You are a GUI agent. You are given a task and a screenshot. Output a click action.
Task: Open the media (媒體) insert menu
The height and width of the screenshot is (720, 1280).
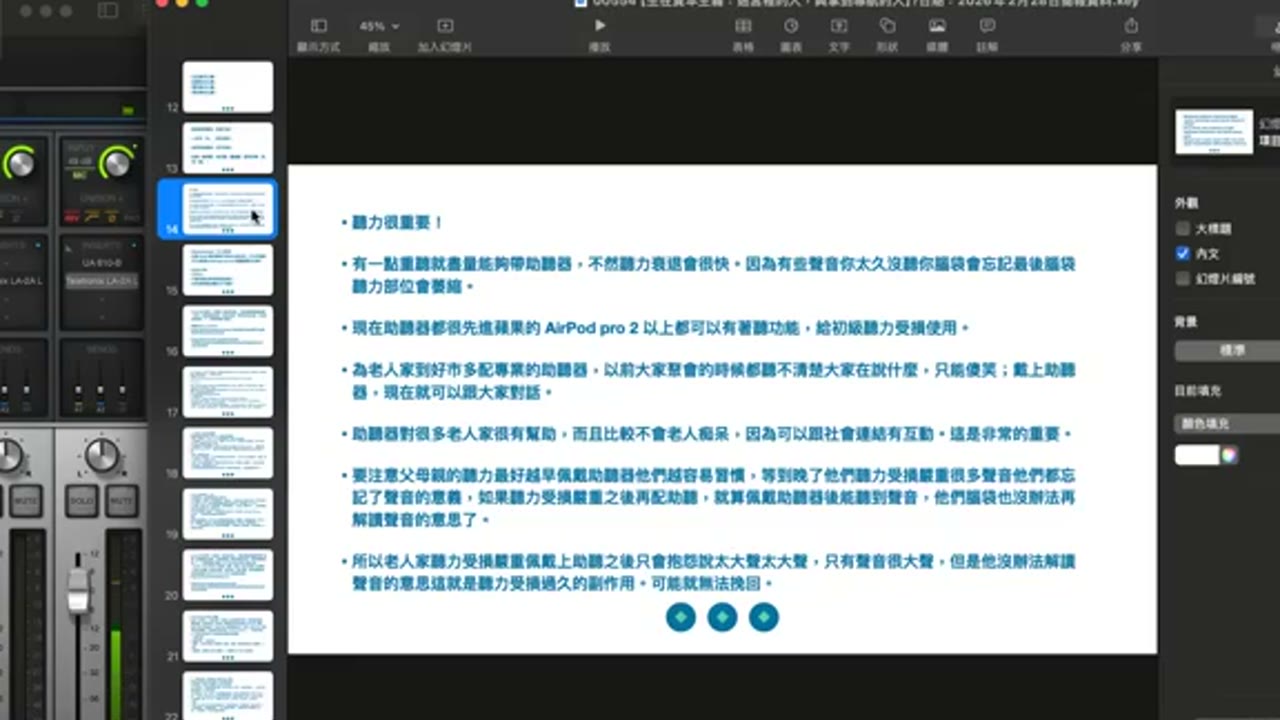pyautogui.click(x=937, y=26)
